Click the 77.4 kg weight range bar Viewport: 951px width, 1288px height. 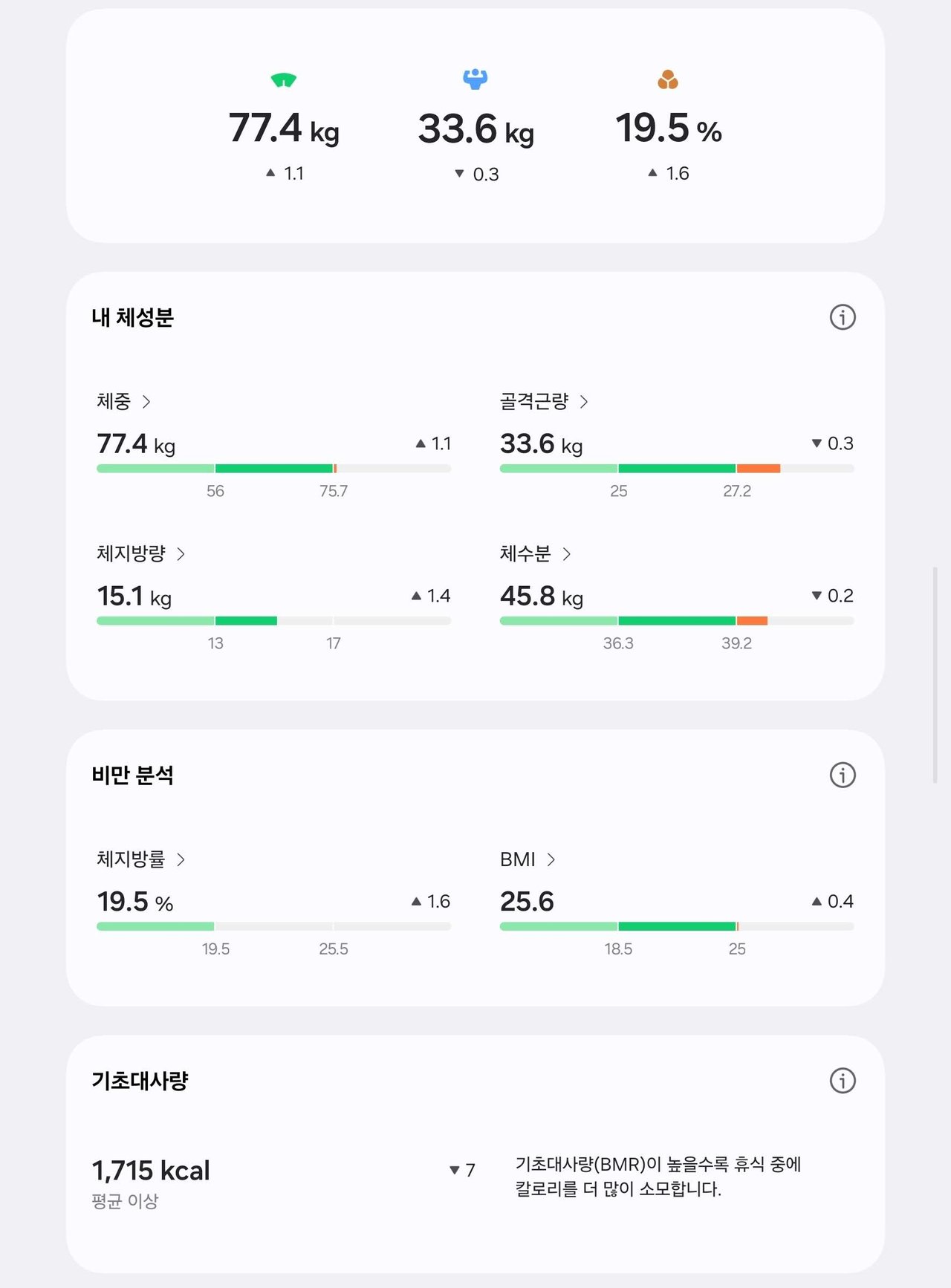coord(273,469)
